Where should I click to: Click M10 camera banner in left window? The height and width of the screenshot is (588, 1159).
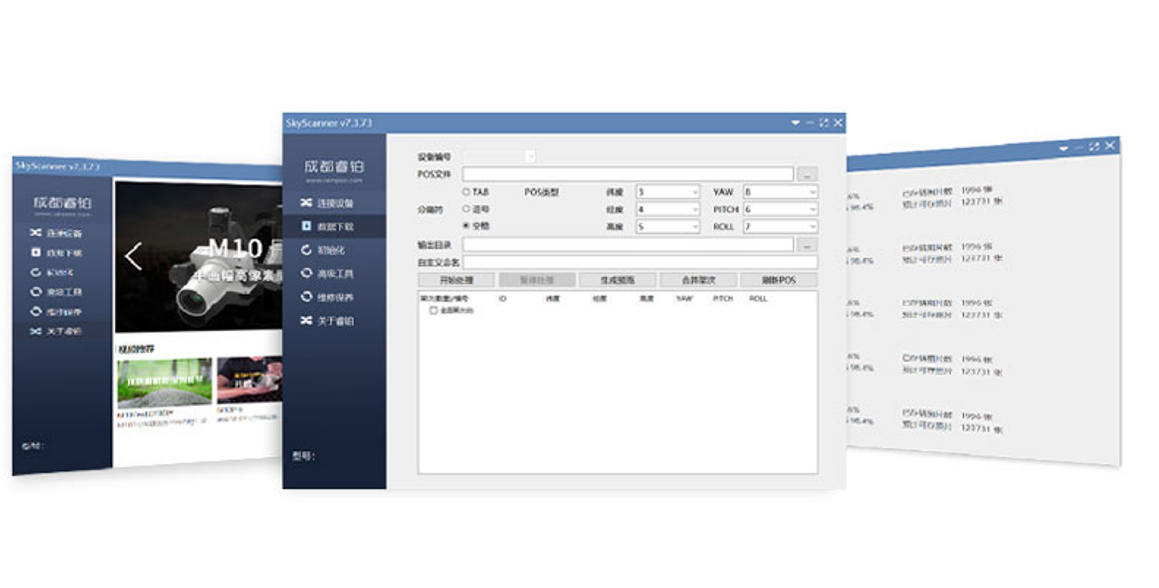pyautogui.click(x=198, y=258)
